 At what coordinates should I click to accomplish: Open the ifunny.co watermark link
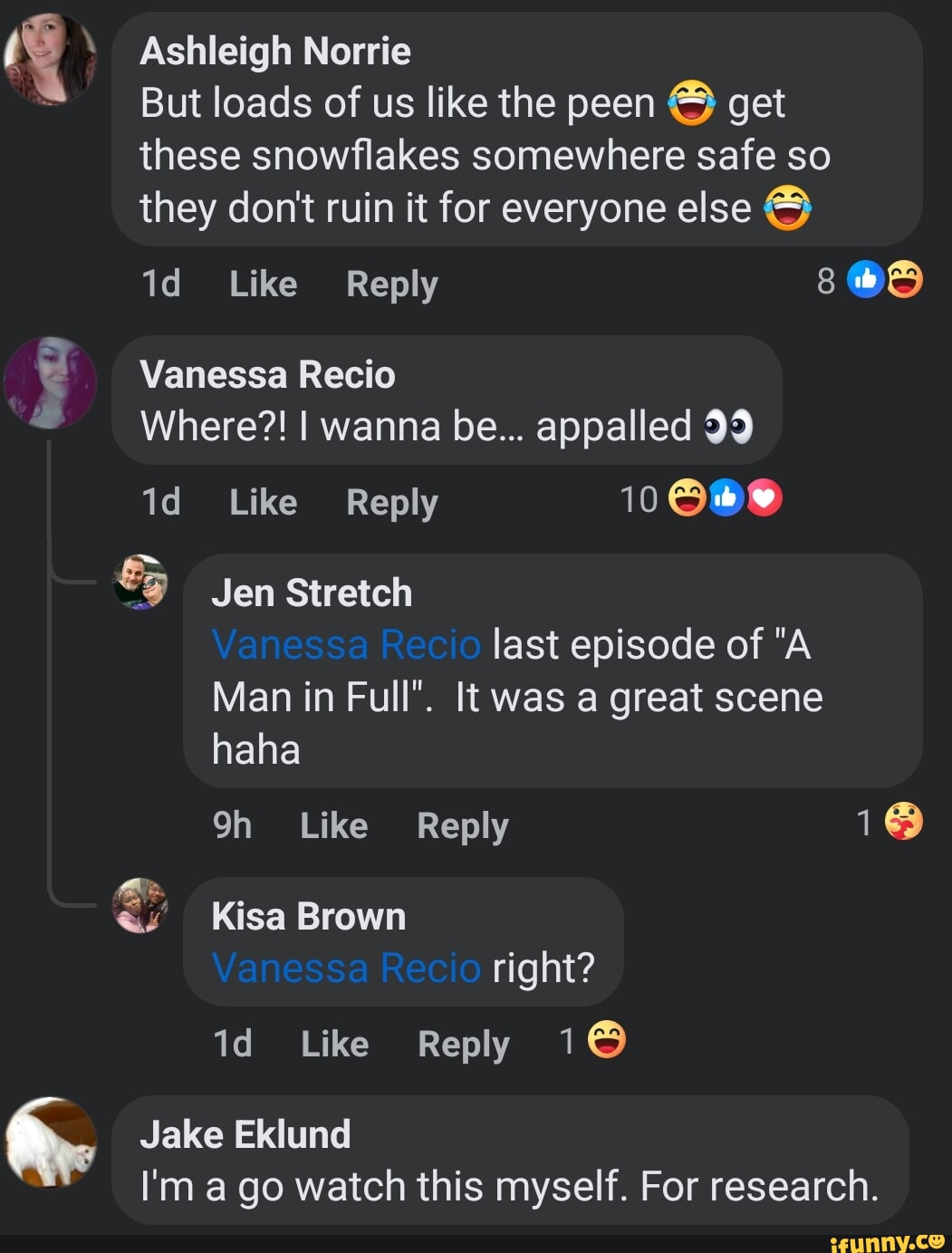click(889, 1239)
